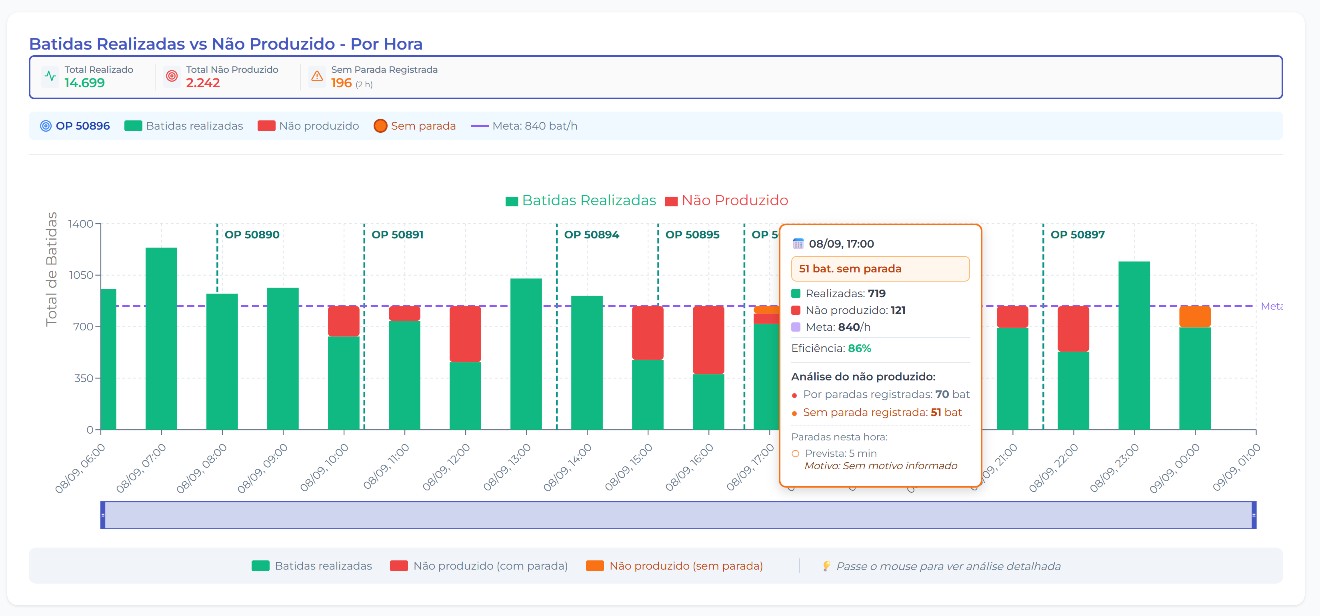Click the green Batidas realizadas swatch in top legend

click(132, 126)
